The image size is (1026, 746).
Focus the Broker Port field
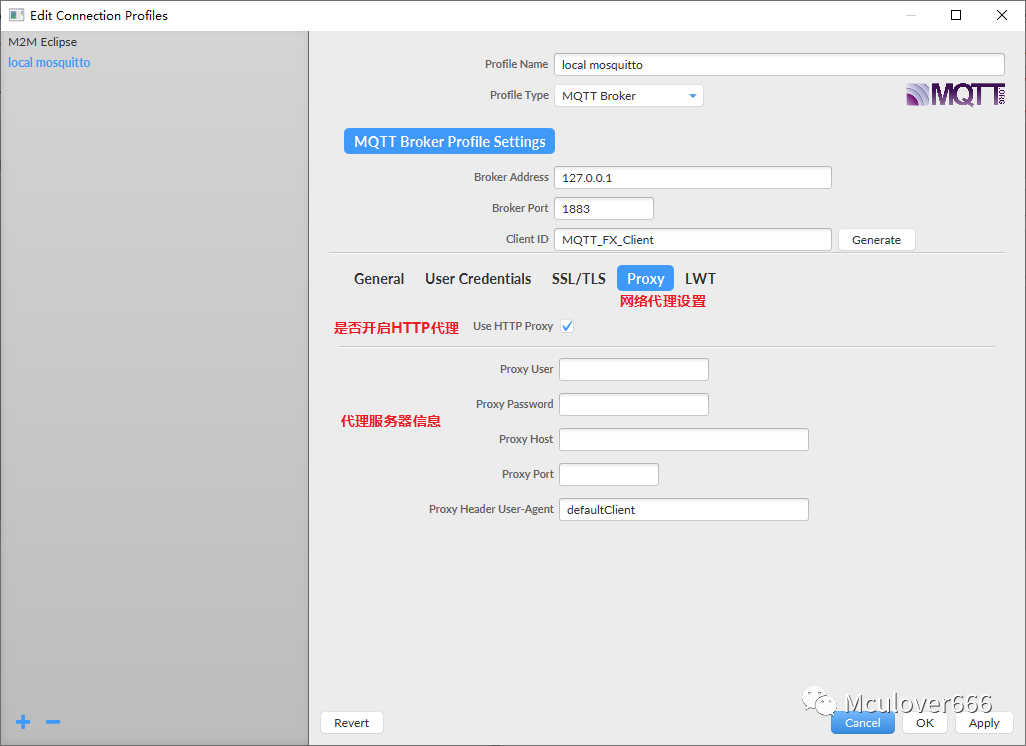pos(604,209)
